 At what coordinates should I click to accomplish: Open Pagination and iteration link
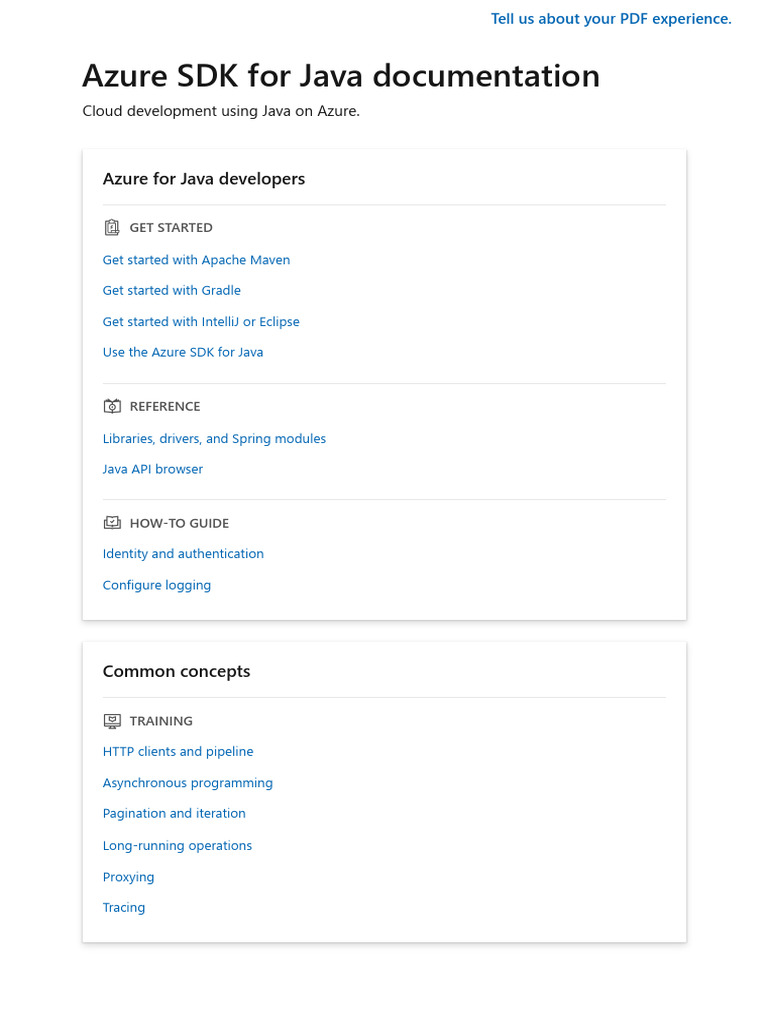click(174, 814)
